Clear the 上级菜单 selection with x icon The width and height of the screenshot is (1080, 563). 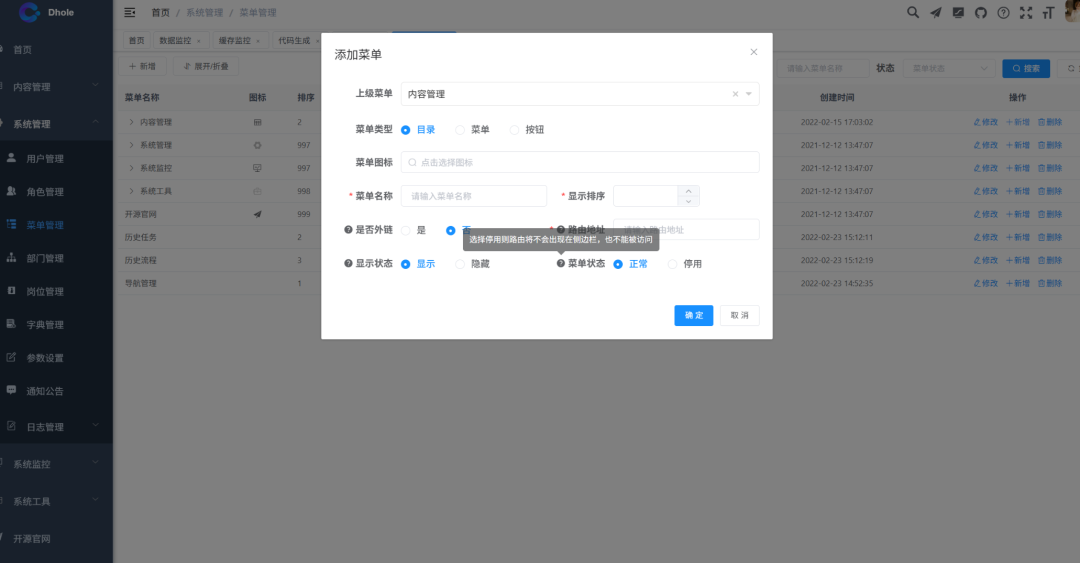point(735,94)
